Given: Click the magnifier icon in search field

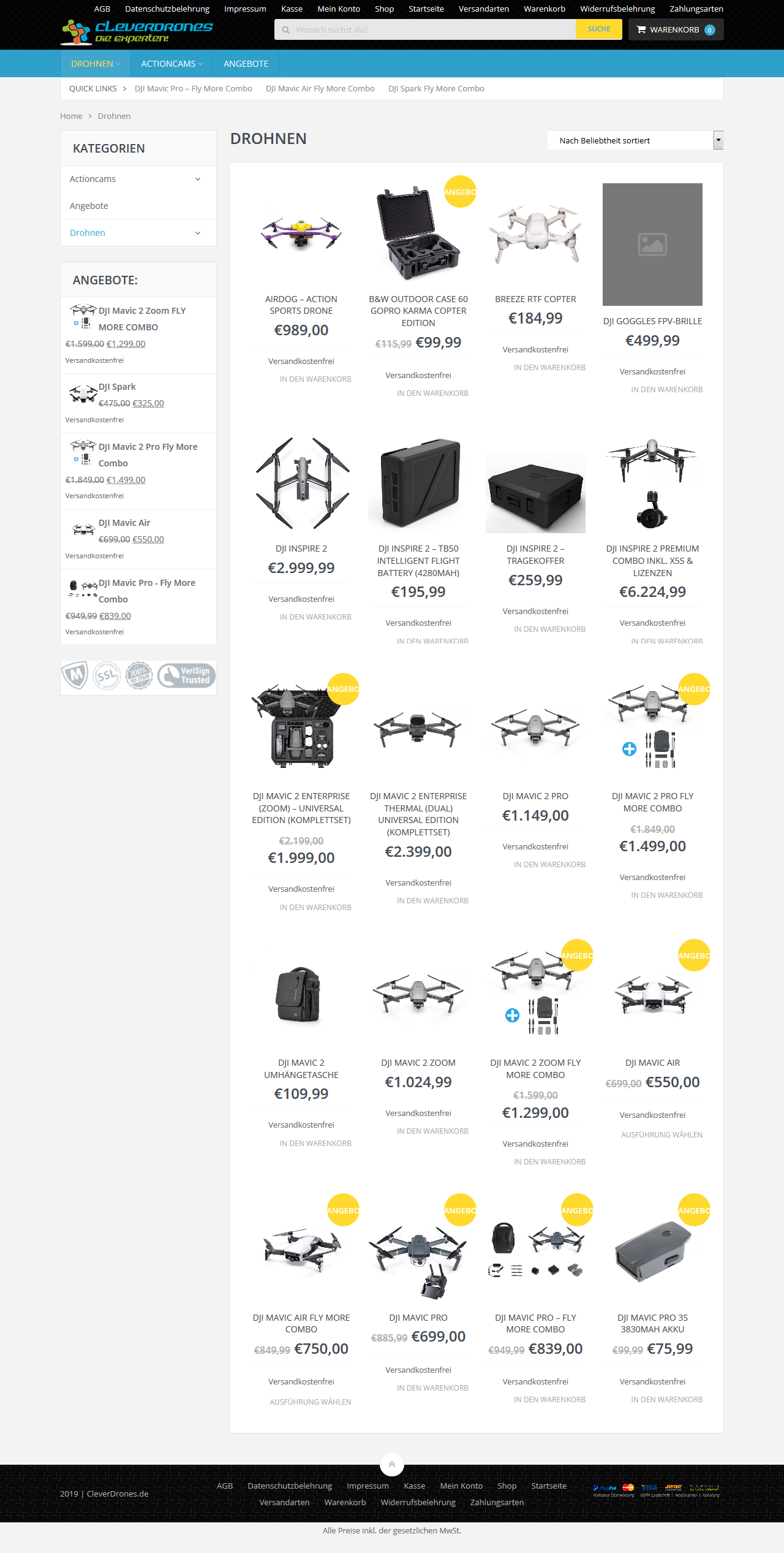Looking at the screenshot, I should 285,29.
